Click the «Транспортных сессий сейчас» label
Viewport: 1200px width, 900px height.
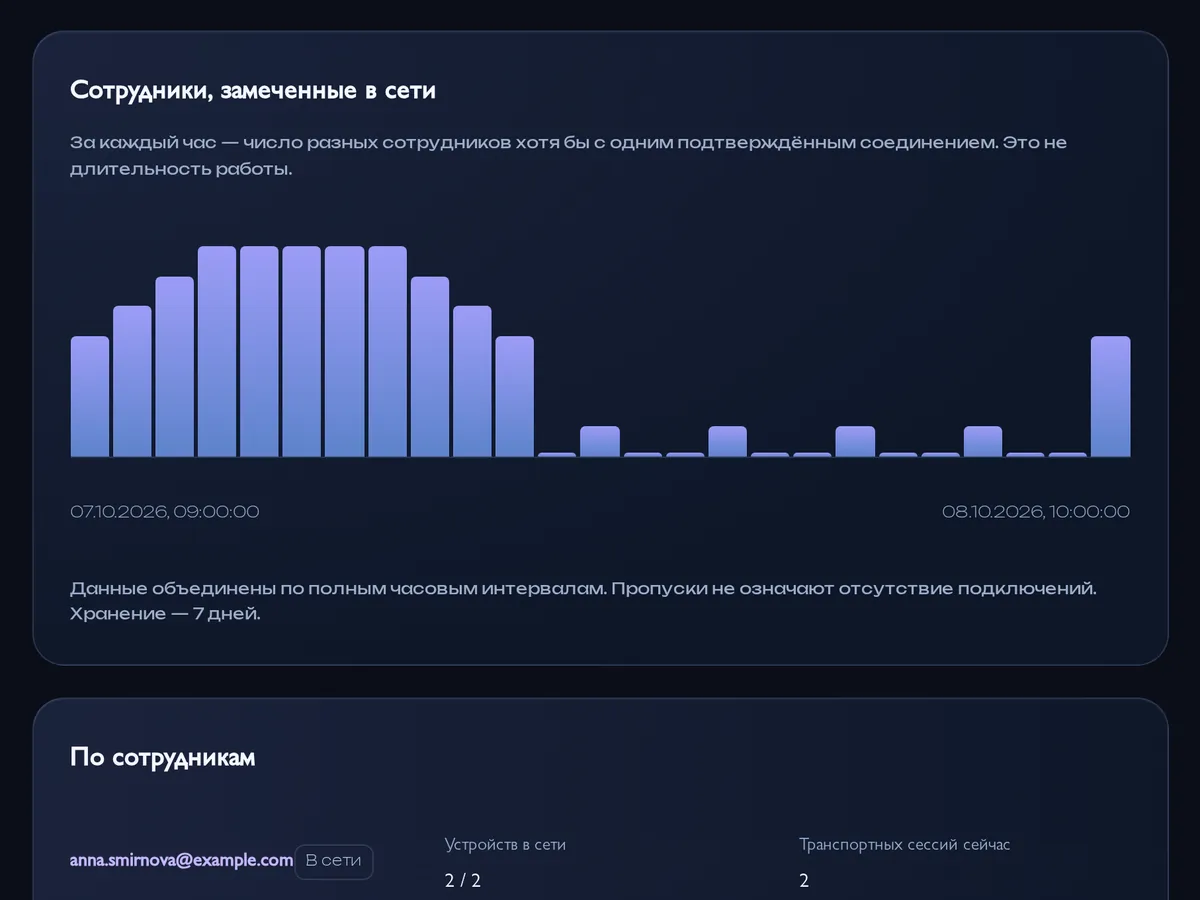point(905,845)
